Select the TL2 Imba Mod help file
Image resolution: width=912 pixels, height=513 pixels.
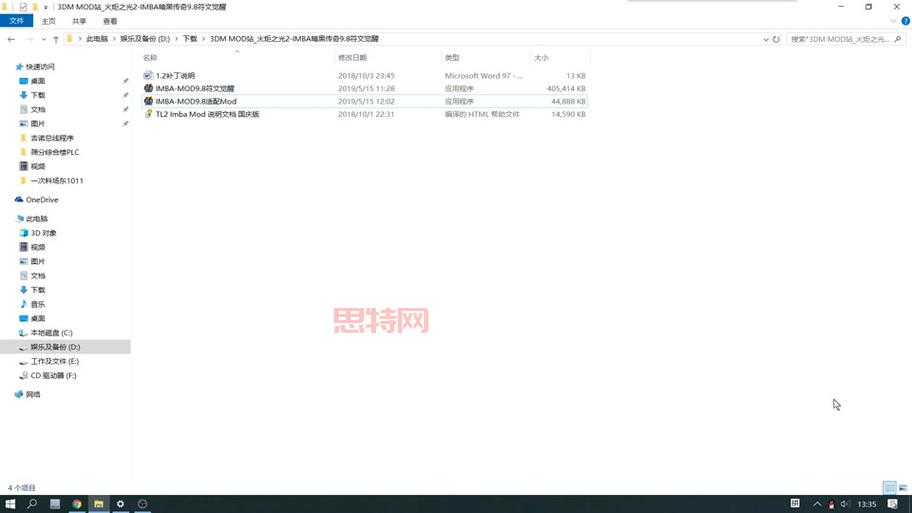(x=365, y=114)
